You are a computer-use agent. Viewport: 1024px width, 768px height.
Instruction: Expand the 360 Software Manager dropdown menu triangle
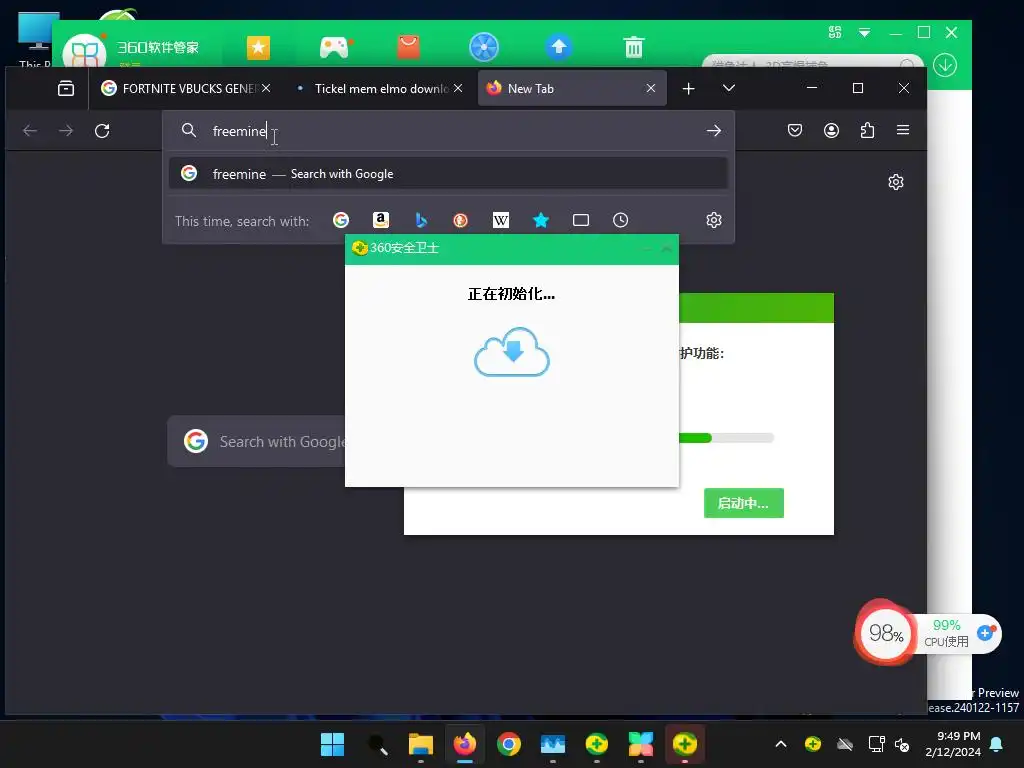[x=865, y=33]
